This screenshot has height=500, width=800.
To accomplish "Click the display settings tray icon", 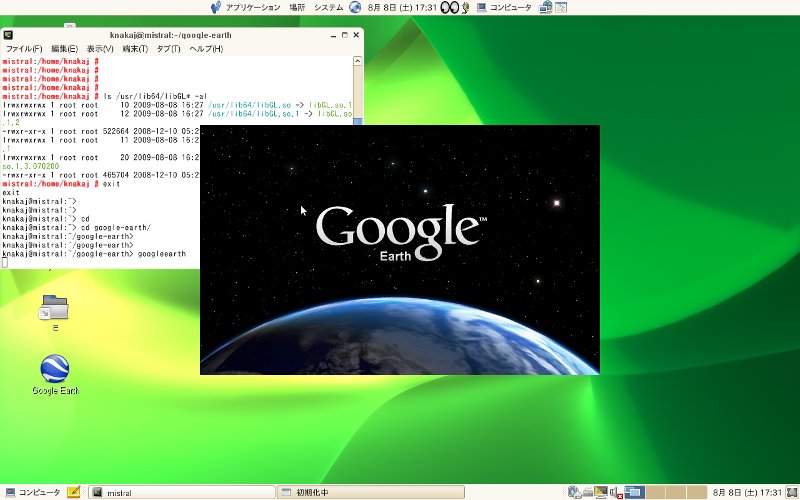I will 601,492.
